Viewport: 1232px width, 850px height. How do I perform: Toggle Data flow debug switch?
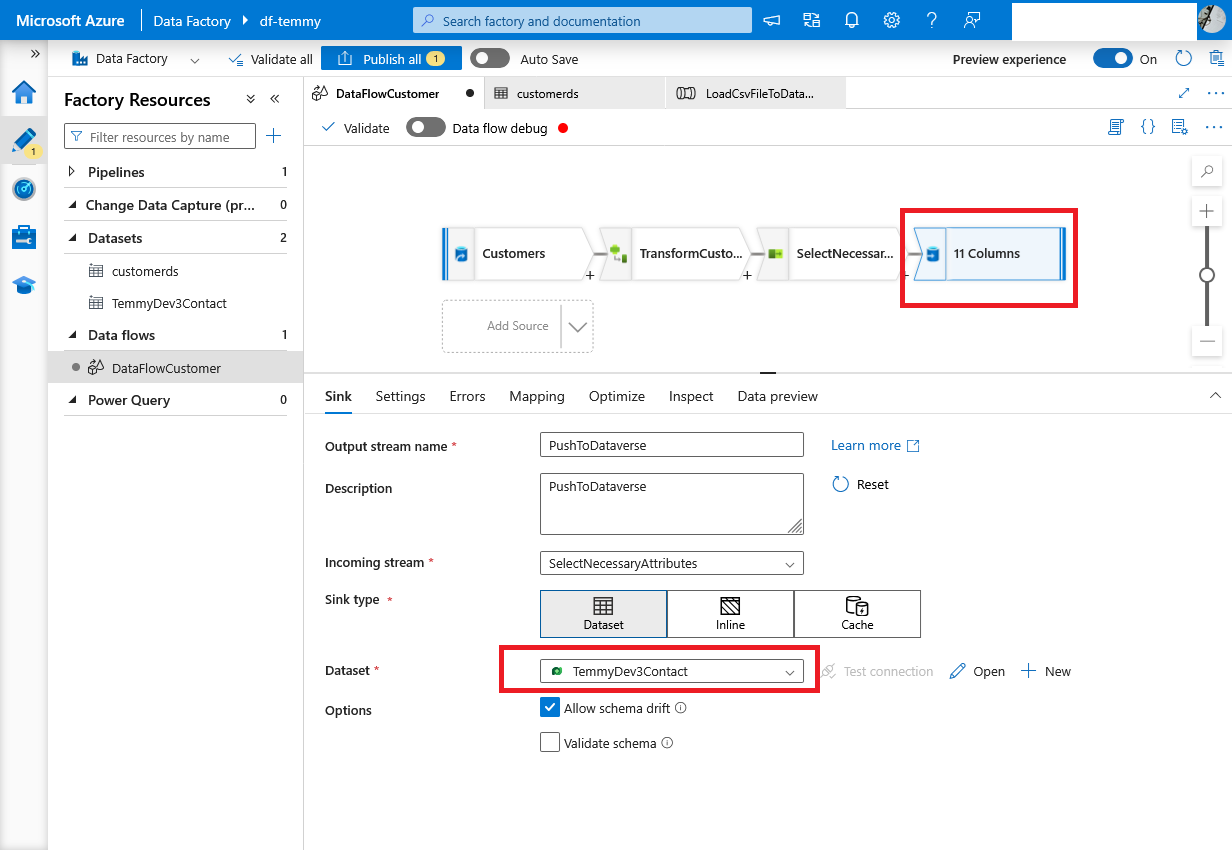tap(426, 128)
